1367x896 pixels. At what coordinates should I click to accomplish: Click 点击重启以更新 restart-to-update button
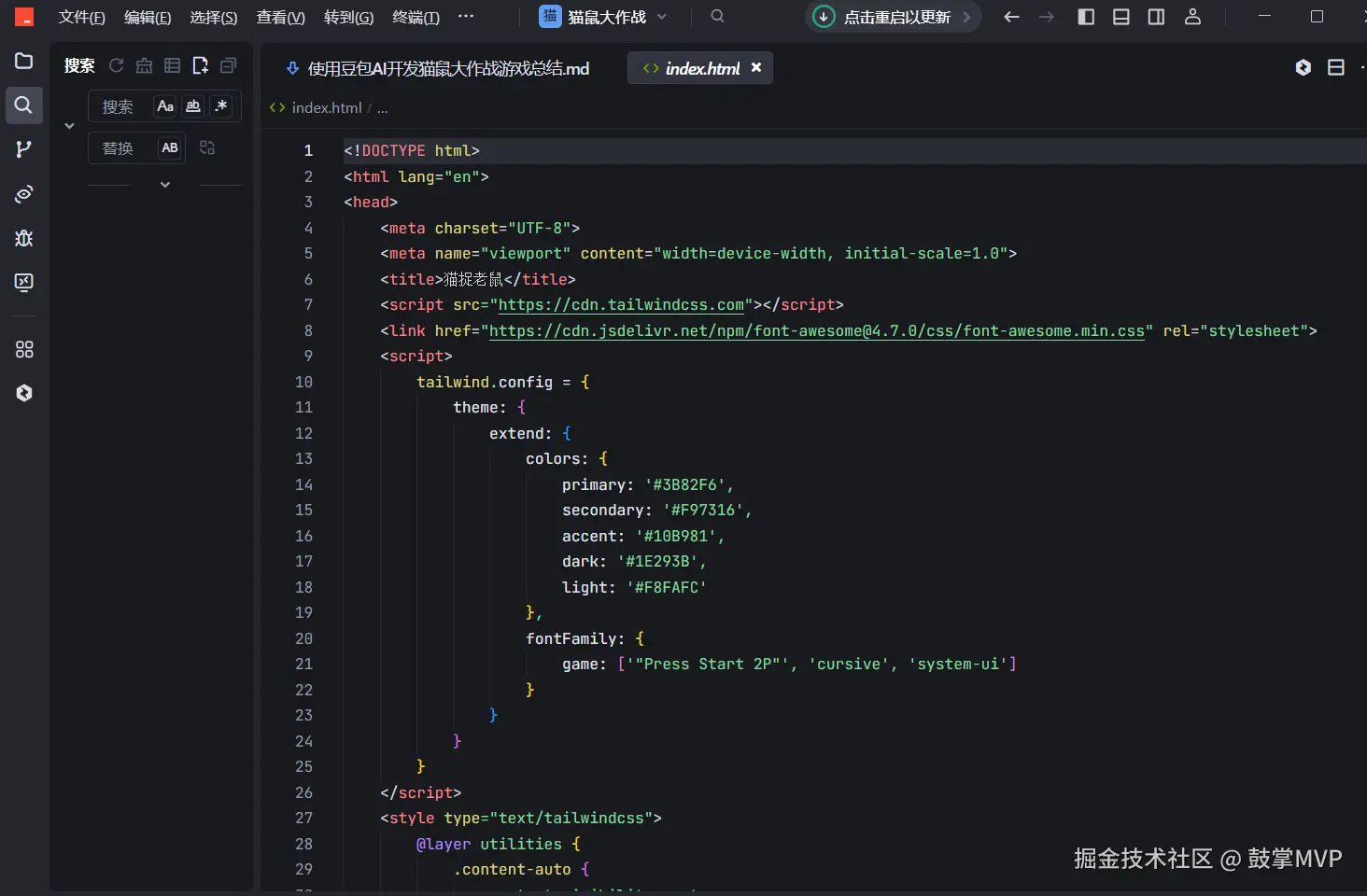tap(892, 17)
